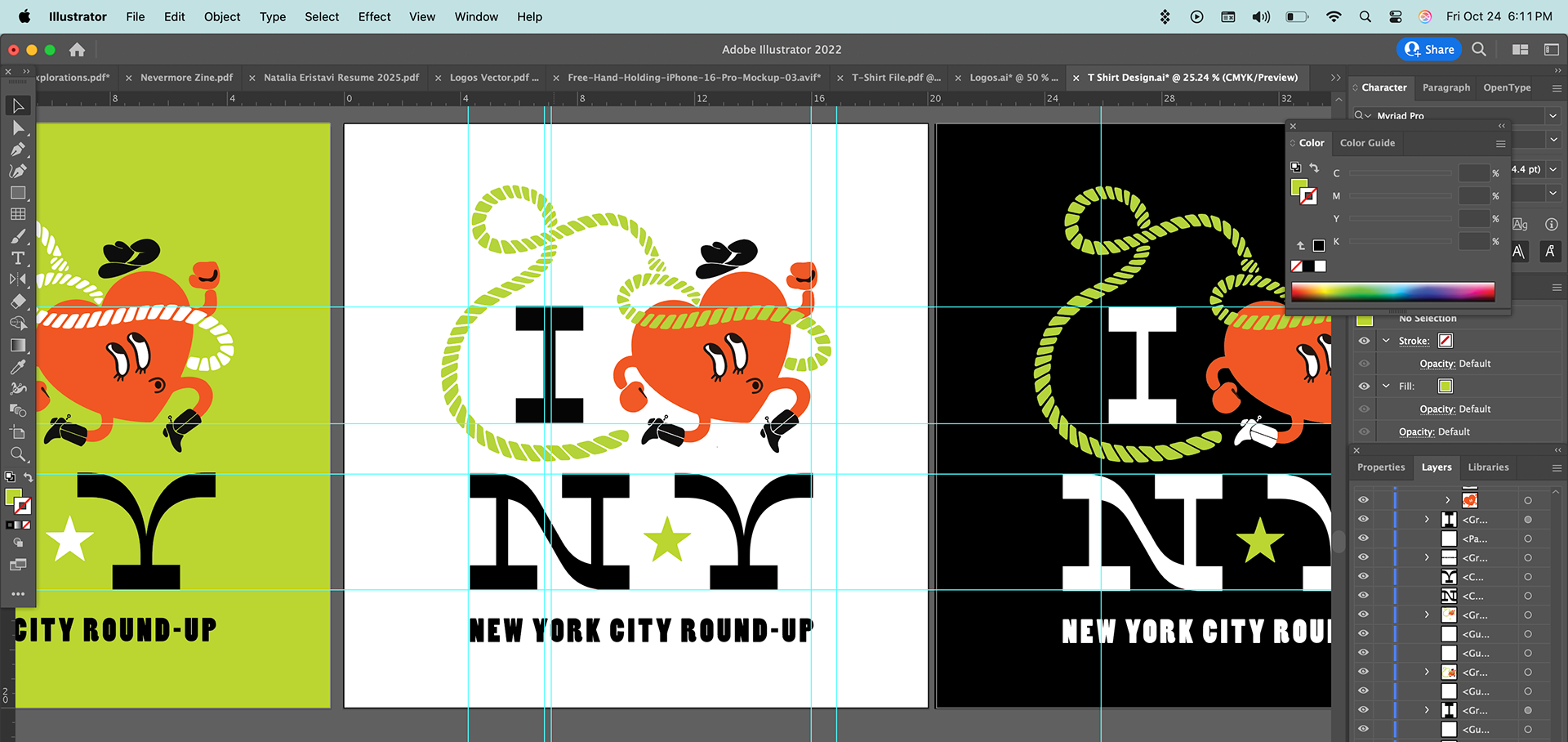Select the Paintbrush tool
This screenshot has height=742, width=1568.
tap(18, 236)
